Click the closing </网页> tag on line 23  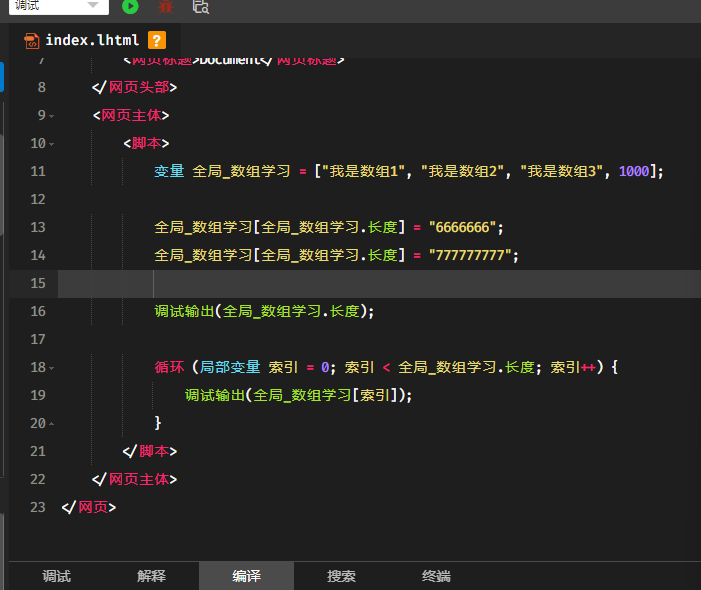tap(89, 507)
